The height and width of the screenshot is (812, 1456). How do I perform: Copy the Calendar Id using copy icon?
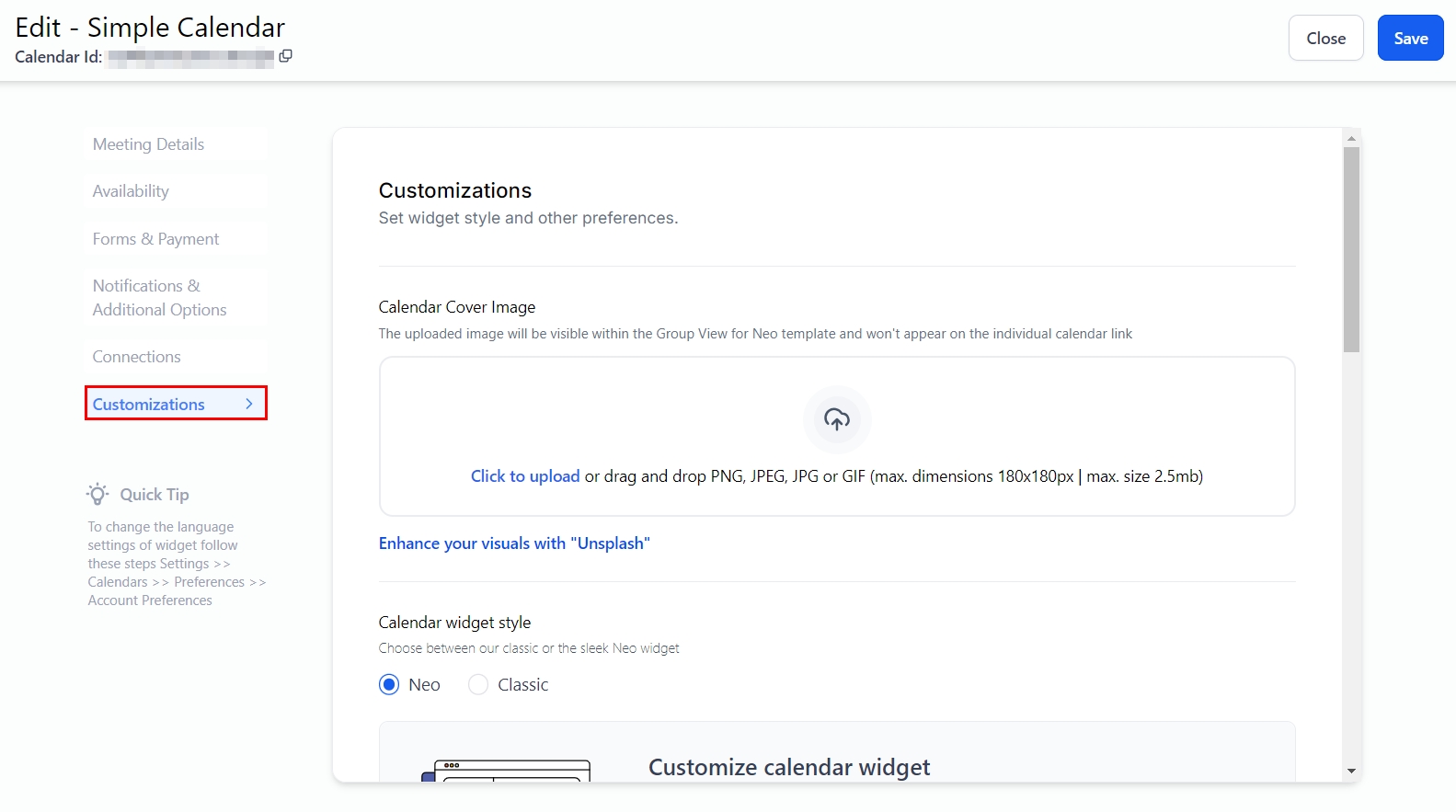[286, 56]
